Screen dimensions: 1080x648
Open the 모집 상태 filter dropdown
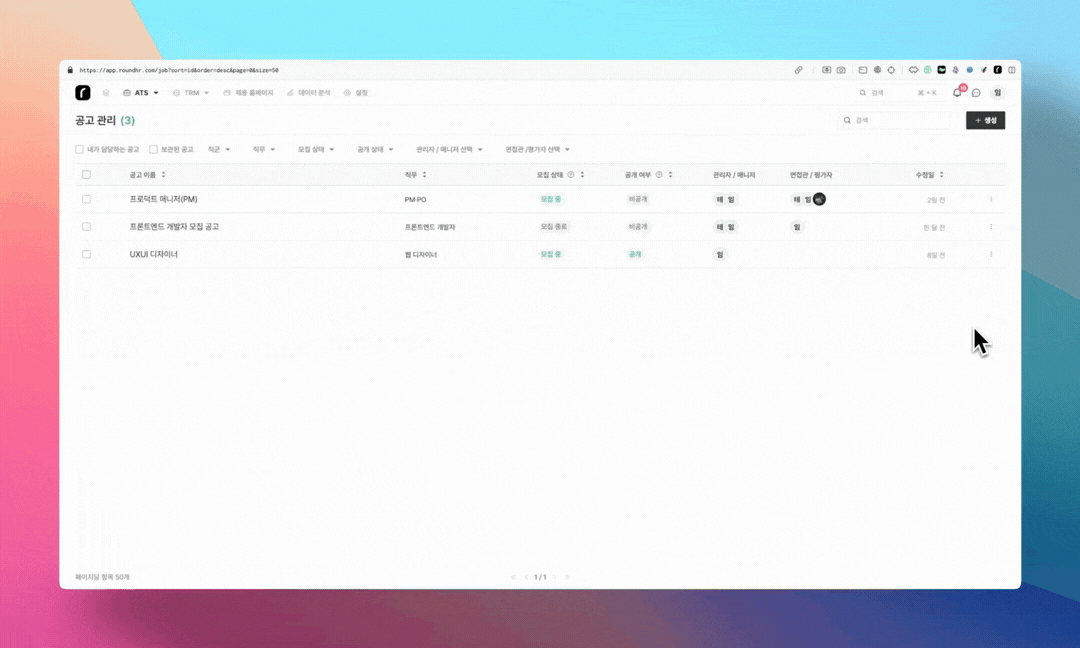[x=316, y=150]
